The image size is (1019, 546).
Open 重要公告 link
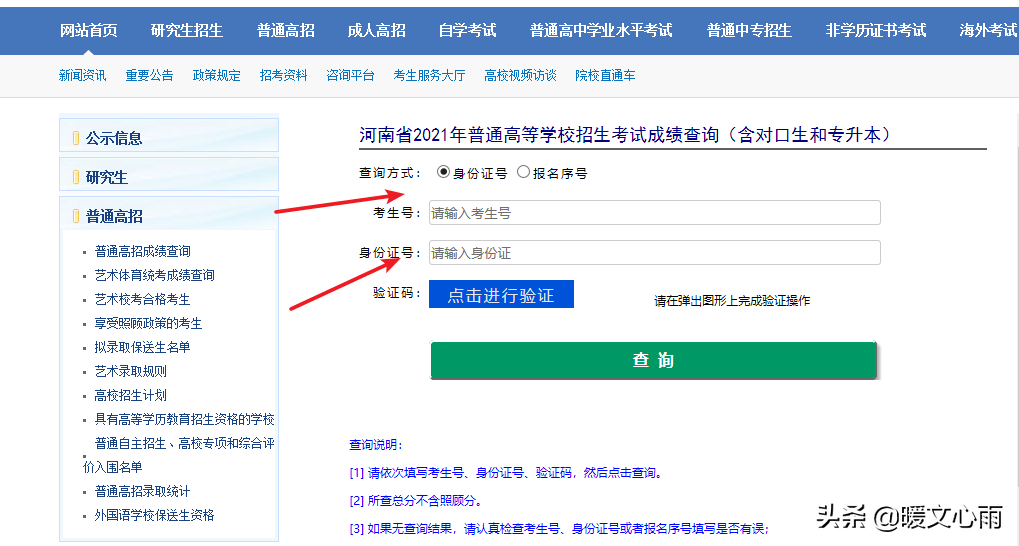pyautogui.click(x=149, y=75)
